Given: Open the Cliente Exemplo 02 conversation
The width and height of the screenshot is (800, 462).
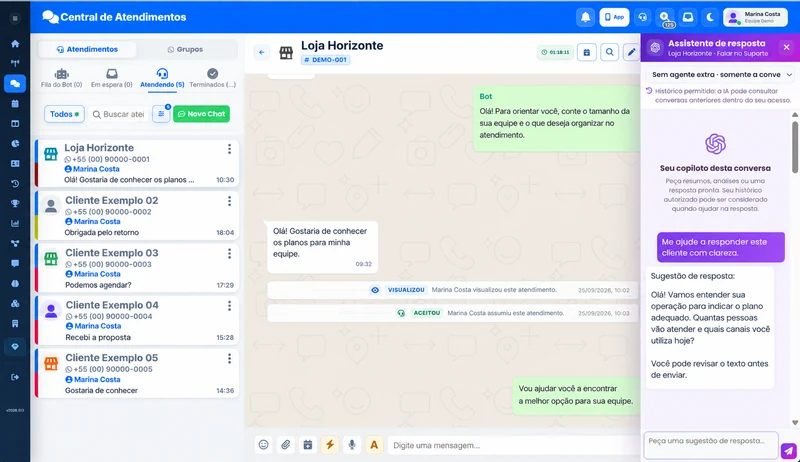Looking at the screenshot, I should (x=137, y=216).
